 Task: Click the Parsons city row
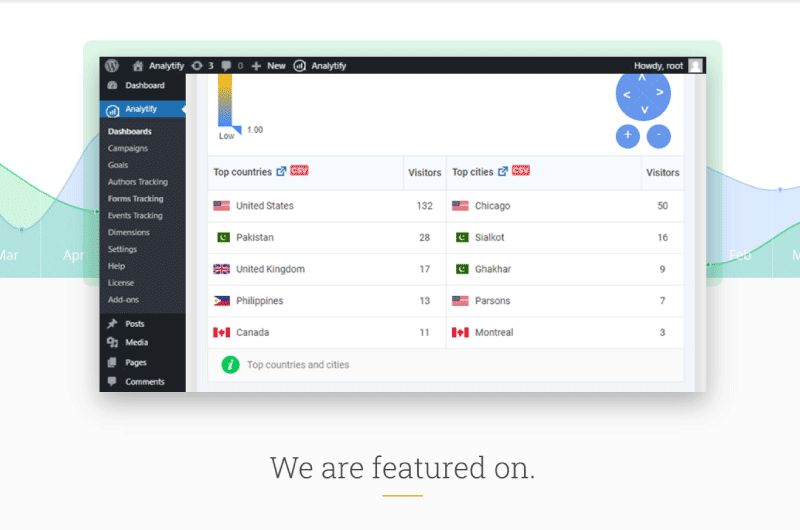point(565,301)
